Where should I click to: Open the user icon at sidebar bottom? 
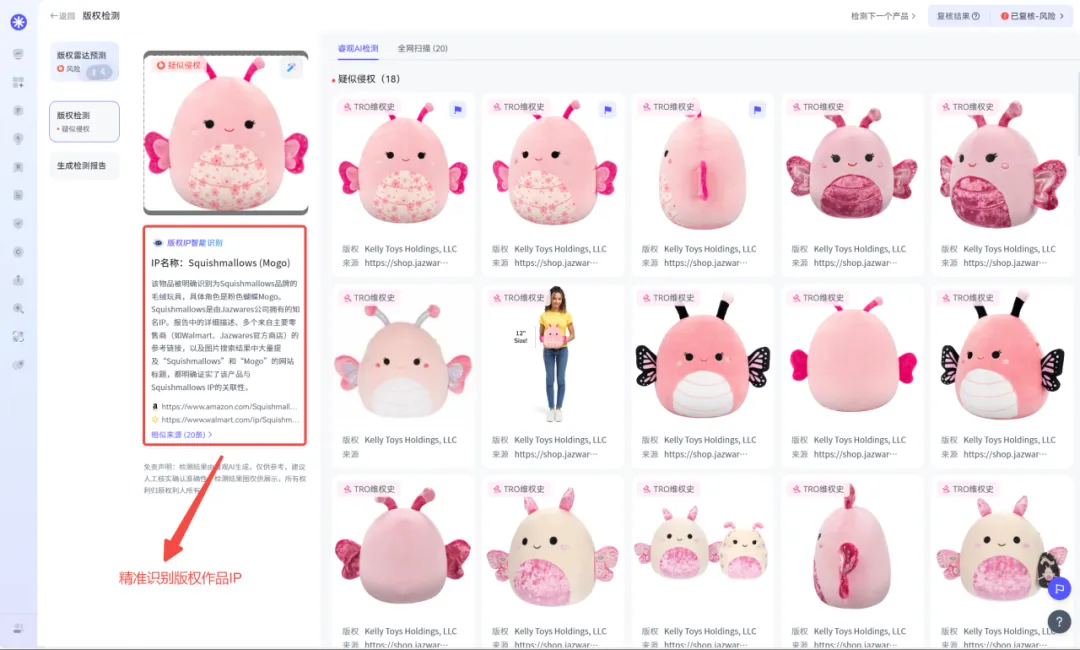coord(19,629)
